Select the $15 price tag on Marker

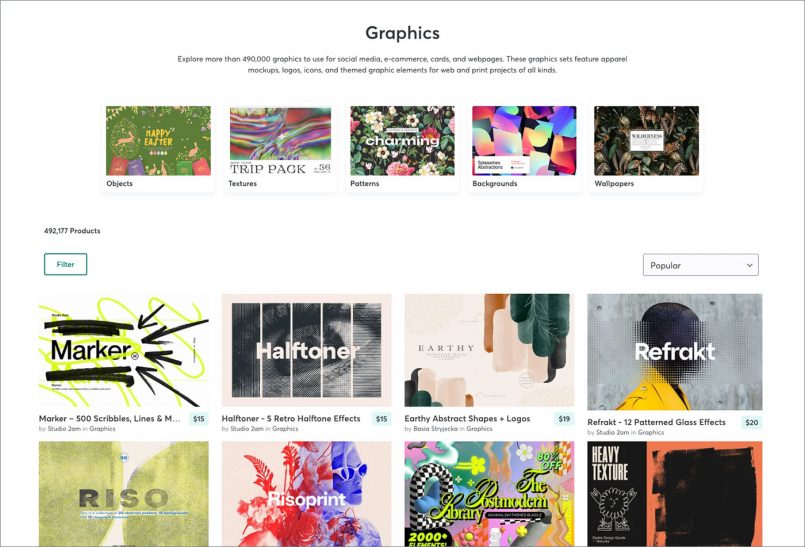(199, 419)
